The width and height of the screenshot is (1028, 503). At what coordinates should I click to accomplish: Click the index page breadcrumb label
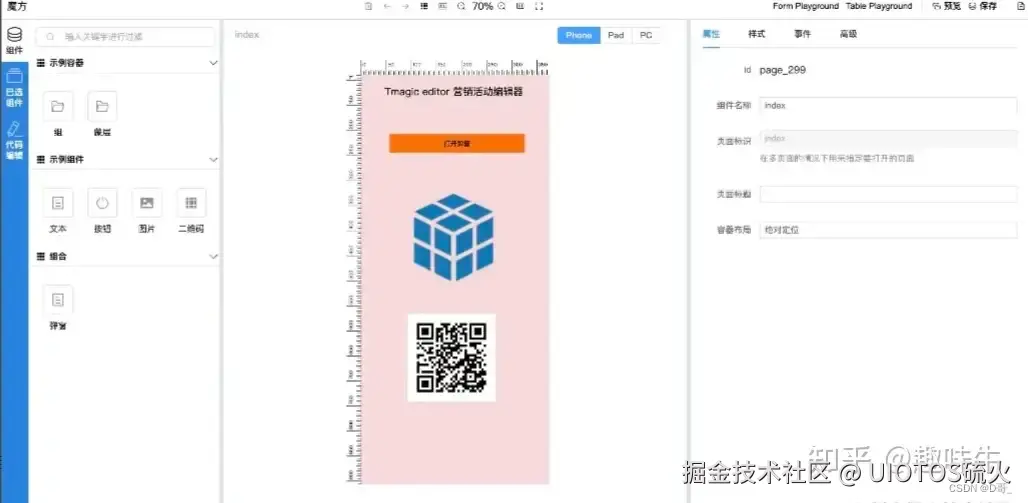click(x=247, y=35)
